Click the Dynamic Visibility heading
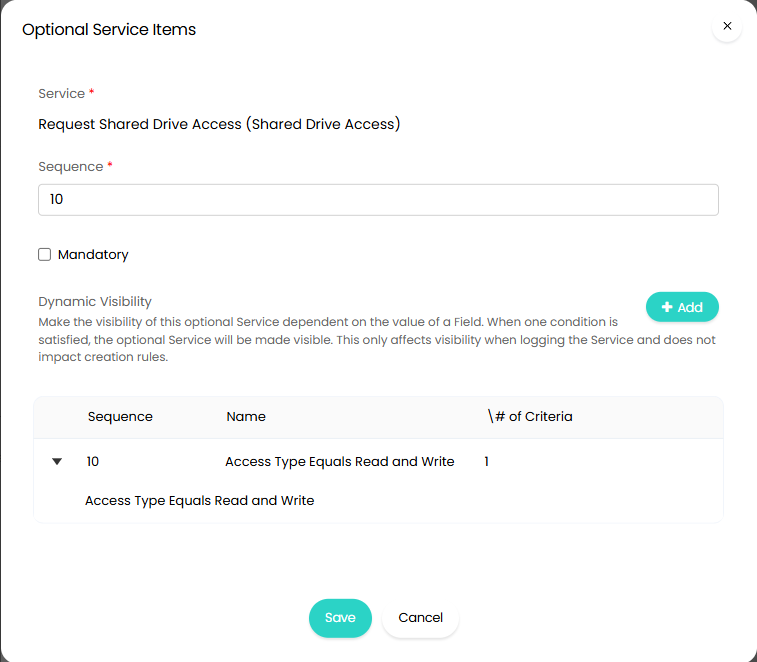The image size is (757, 662). click(95, 301)
